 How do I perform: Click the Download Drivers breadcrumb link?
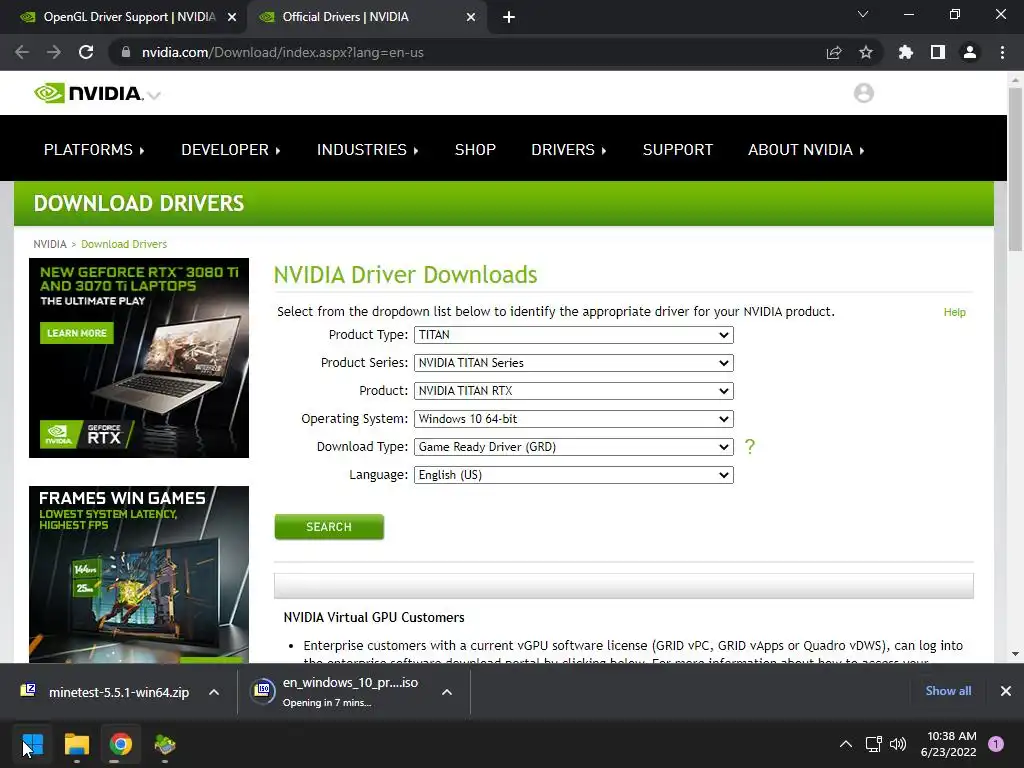click(x=124, y=244)
